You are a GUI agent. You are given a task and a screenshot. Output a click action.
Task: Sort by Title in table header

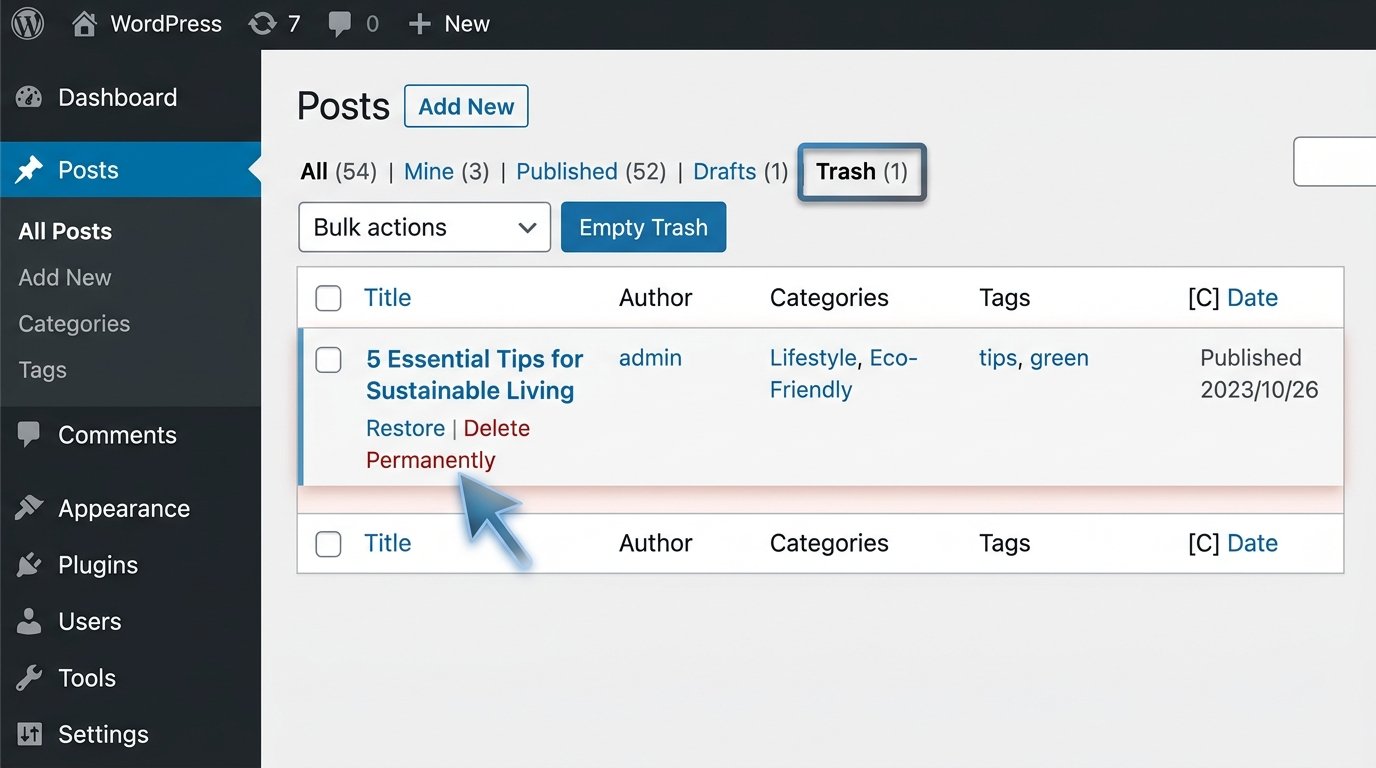point(387,298)
